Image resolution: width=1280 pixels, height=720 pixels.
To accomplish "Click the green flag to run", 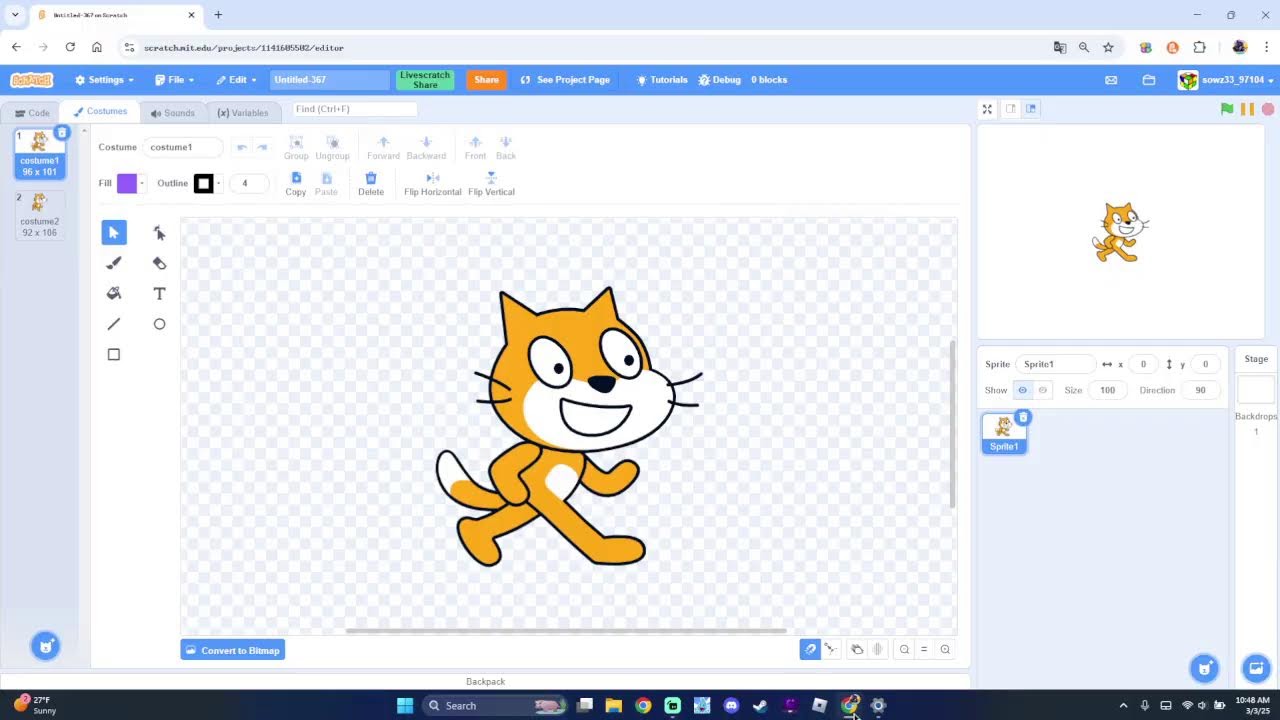I will [x=1227, y=109].
